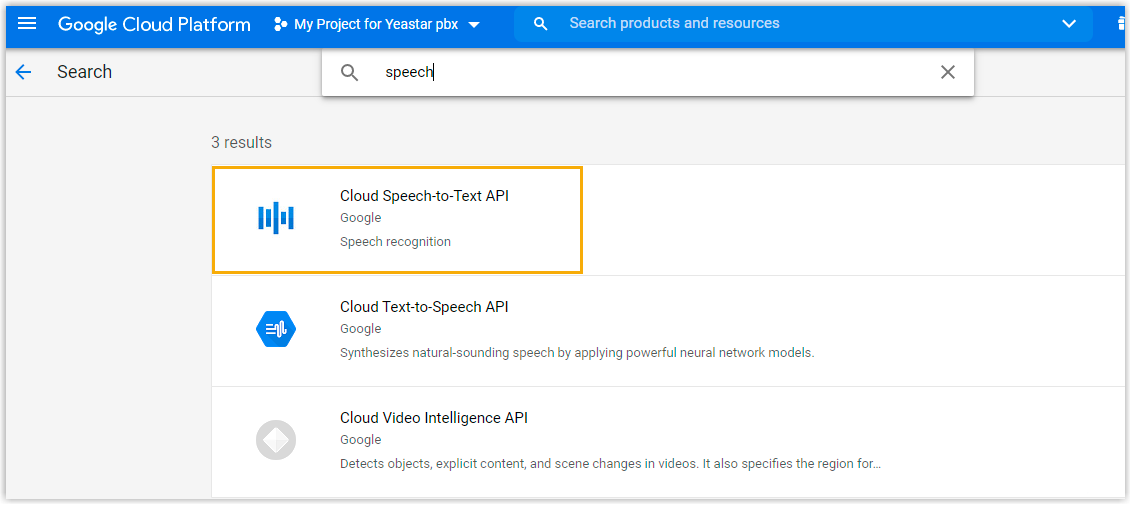Select the My Project for Yeastar pbx name
The image size is (1131, 505).
(376, 24)
